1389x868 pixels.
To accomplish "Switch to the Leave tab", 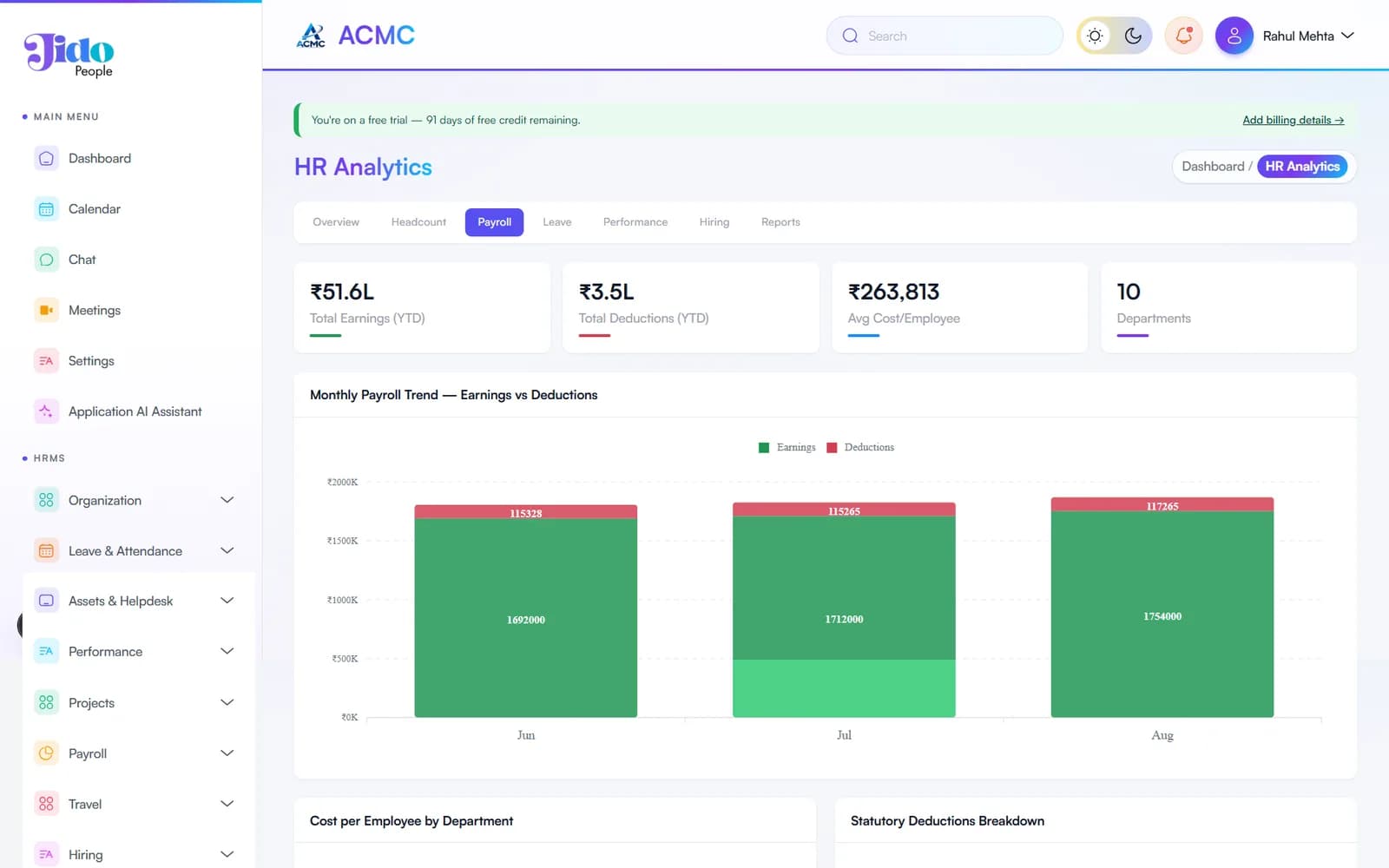I will 557,222.
